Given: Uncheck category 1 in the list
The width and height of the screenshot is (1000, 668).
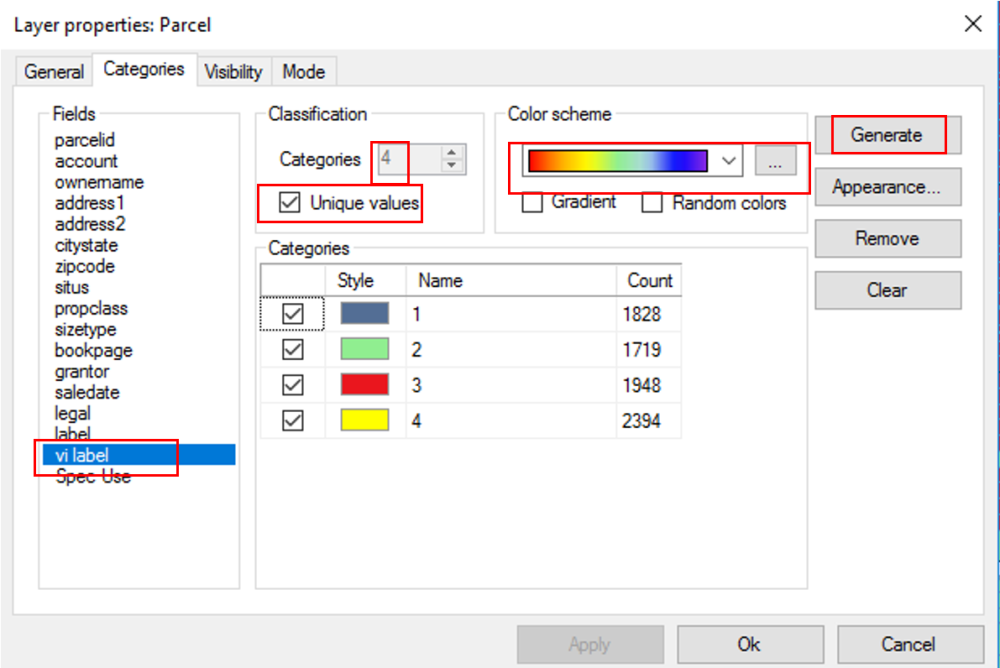Looking at the screenshot, I should tap(292, 313).
